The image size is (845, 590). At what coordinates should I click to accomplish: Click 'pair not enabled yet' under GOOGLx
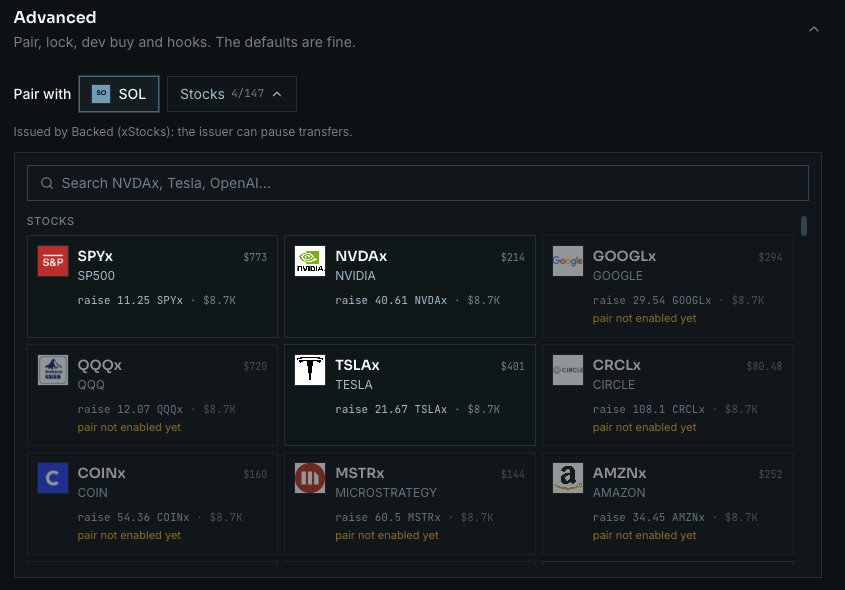[645, 318]
